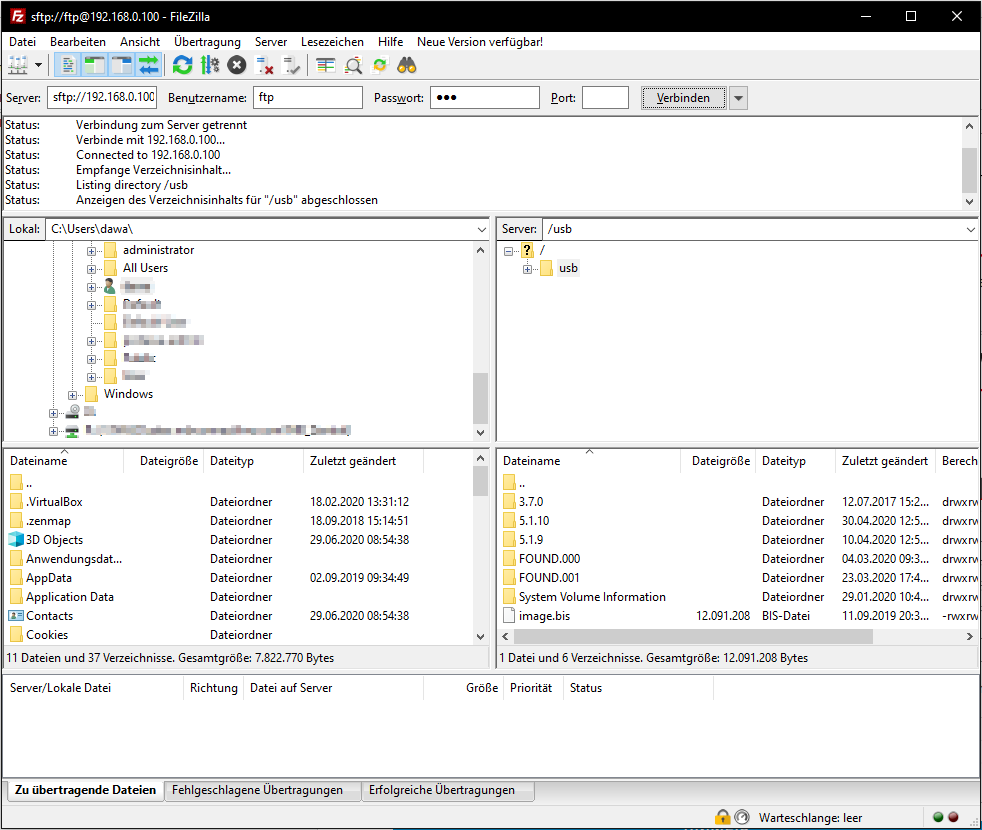Click the AppData folder icon

[x=16, y=578]
